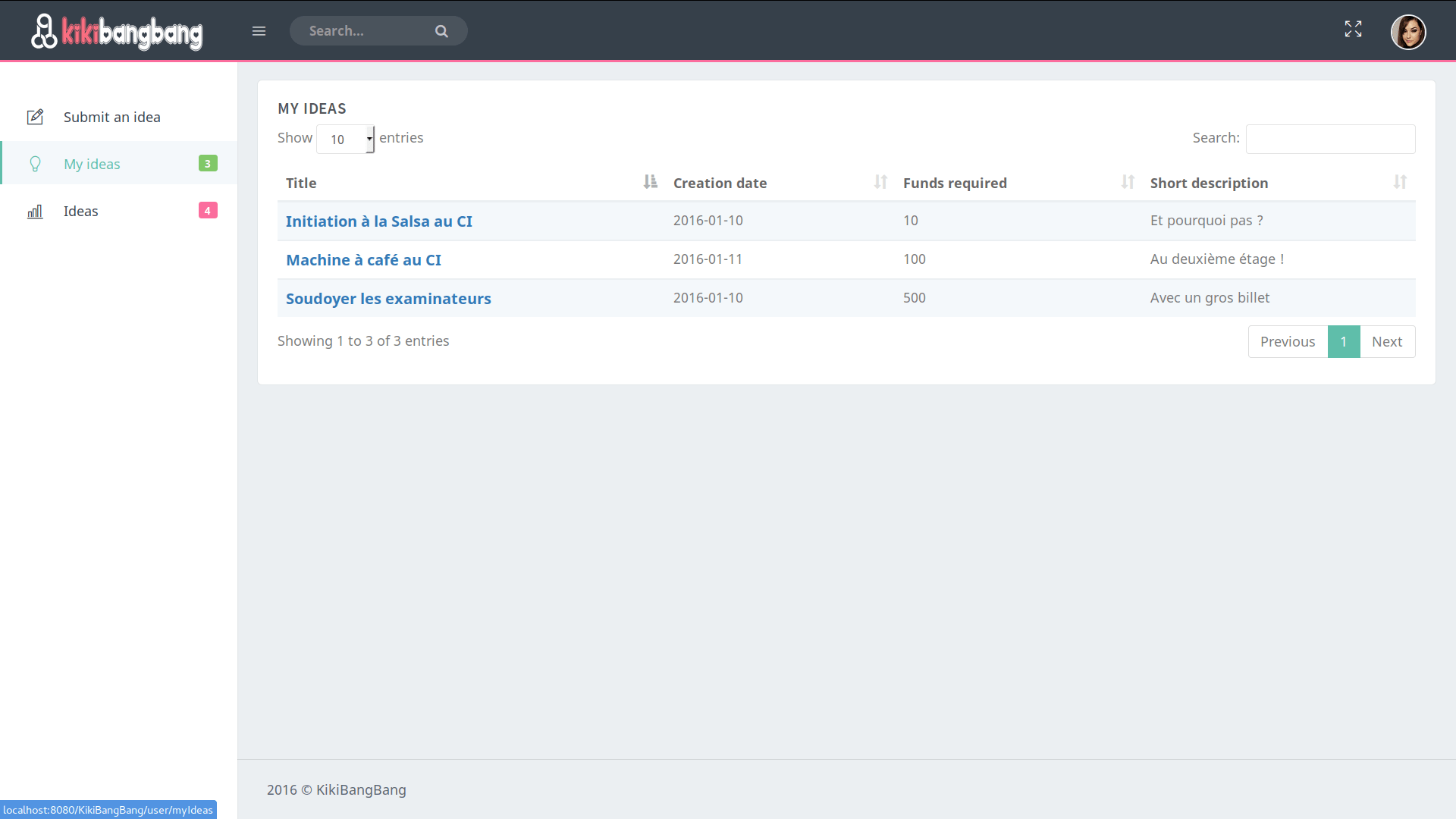Open Ideas menu item
This screenshot has height=819, width=1456.
coord(81,212)
